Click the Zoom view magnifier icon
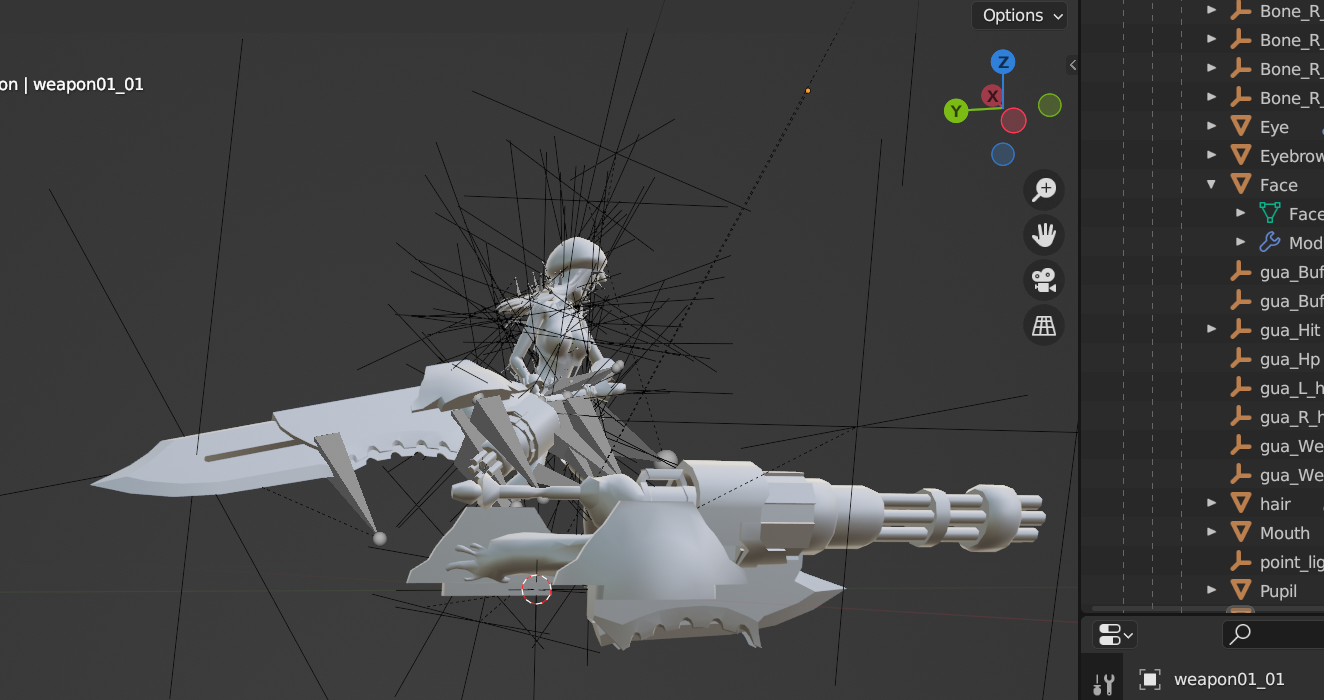 click(1044, 189)
